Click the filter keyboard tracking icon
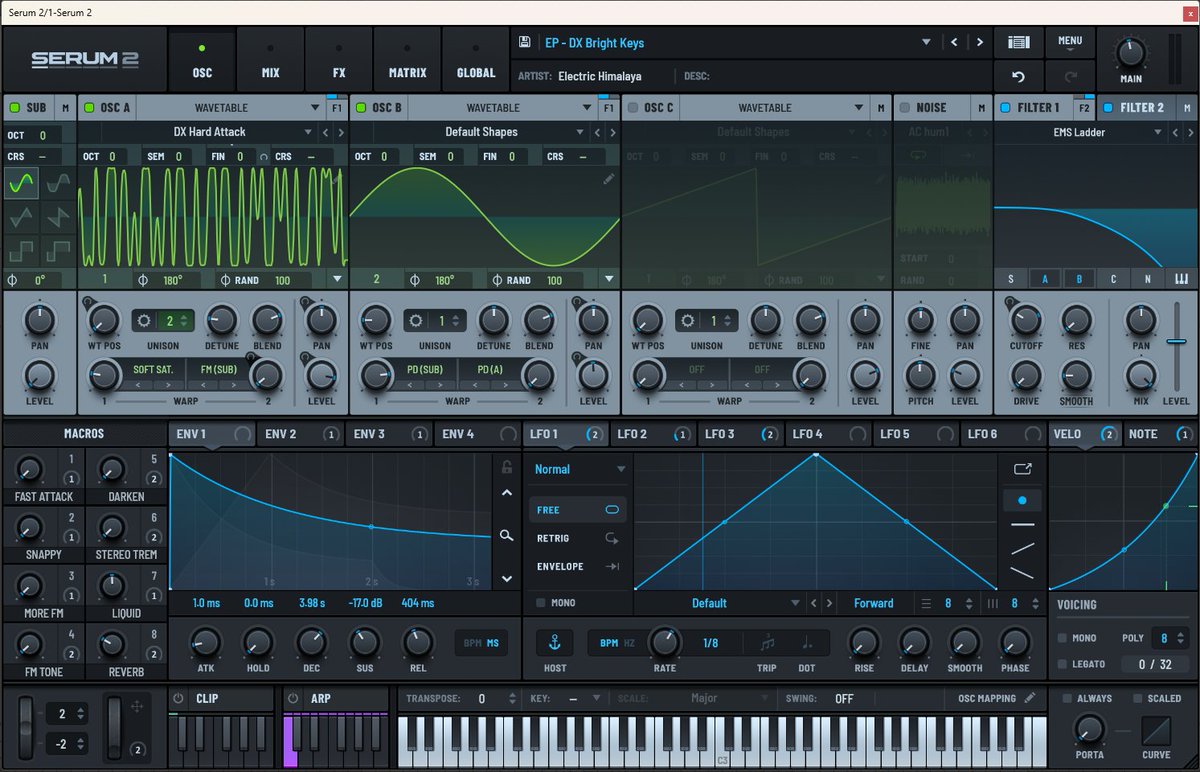Viewport: 1200px width, 772px height. (x=1181, y=279)
